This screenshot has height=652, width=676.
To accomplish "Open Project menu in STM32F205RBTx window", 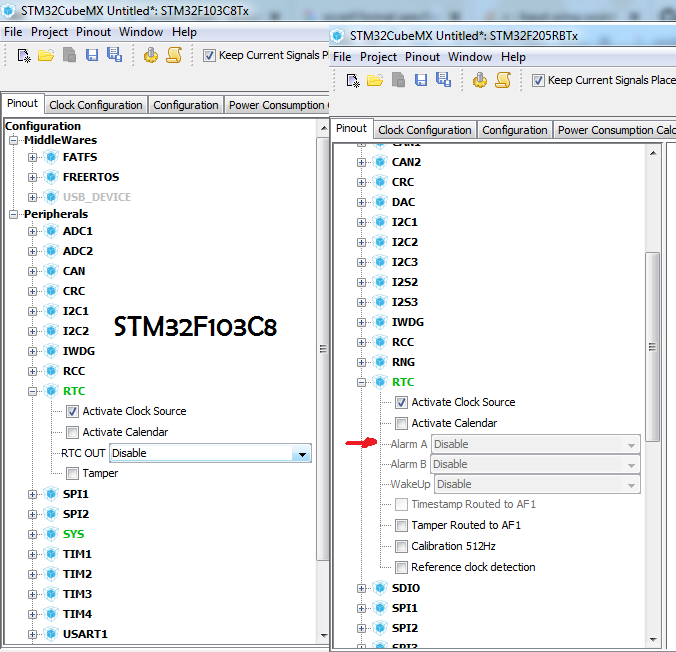I will pyautogui.click(x=378, y=57).
